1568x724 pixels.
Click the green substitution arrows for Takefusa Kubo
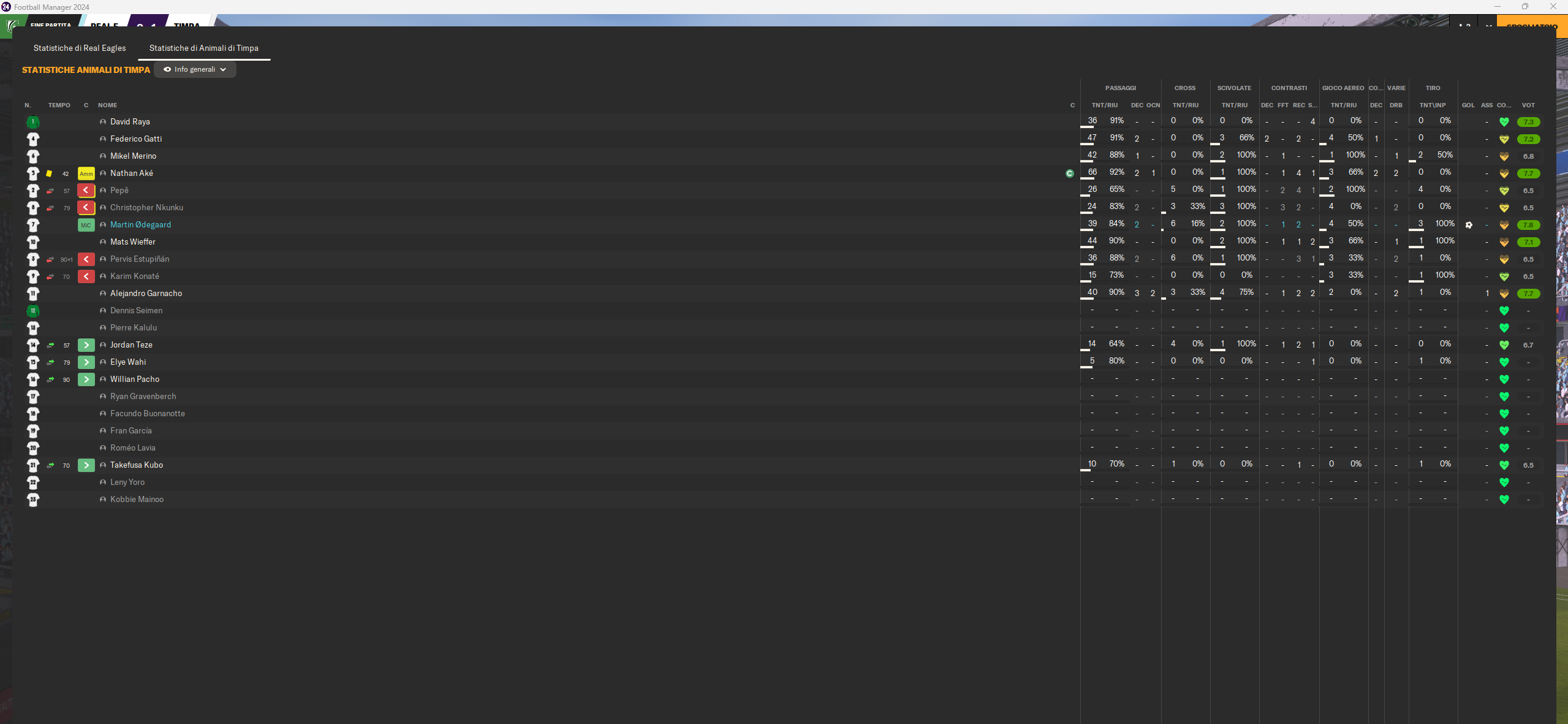click(50, 465)
